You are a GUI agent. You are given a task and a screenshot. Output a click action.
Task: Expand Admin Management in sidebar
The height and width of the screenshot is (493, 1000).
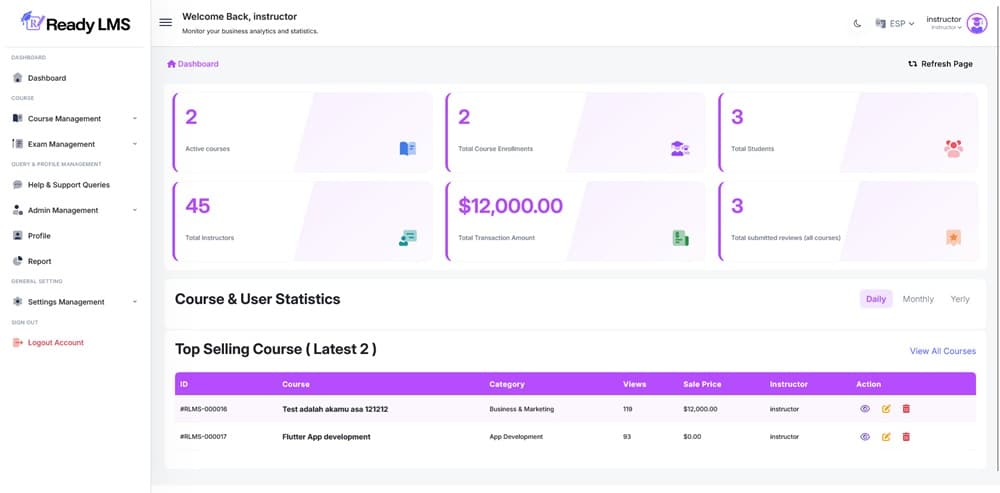coord(63,210)
